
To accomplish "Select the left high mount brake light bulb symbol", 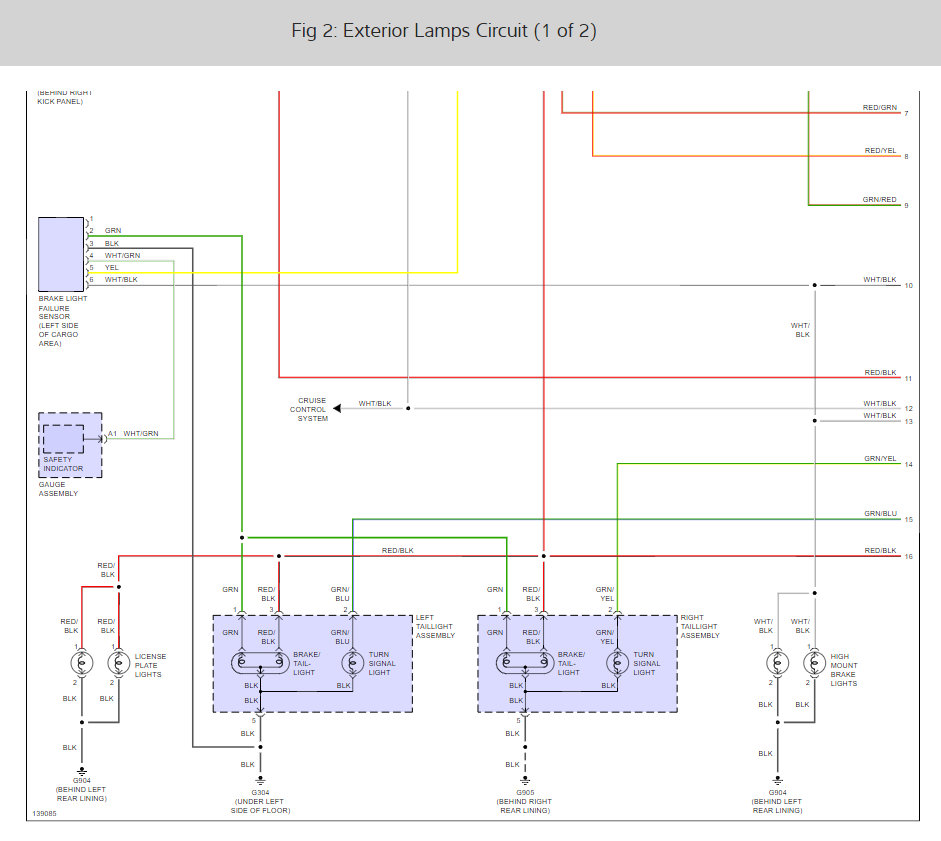I will 778,663.
